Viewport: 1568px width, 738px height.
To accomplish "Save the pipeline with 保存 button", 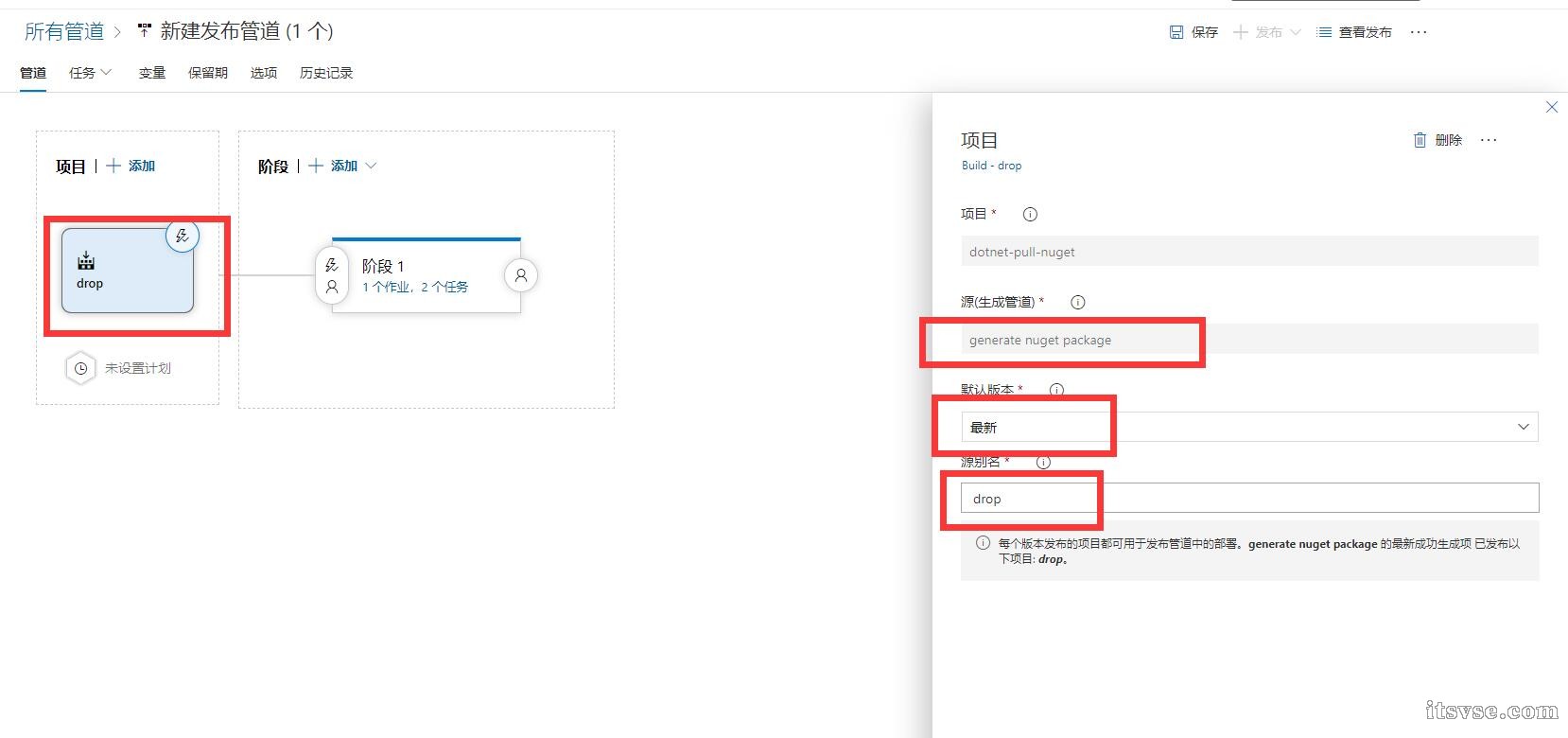I will coord(1193,32).
